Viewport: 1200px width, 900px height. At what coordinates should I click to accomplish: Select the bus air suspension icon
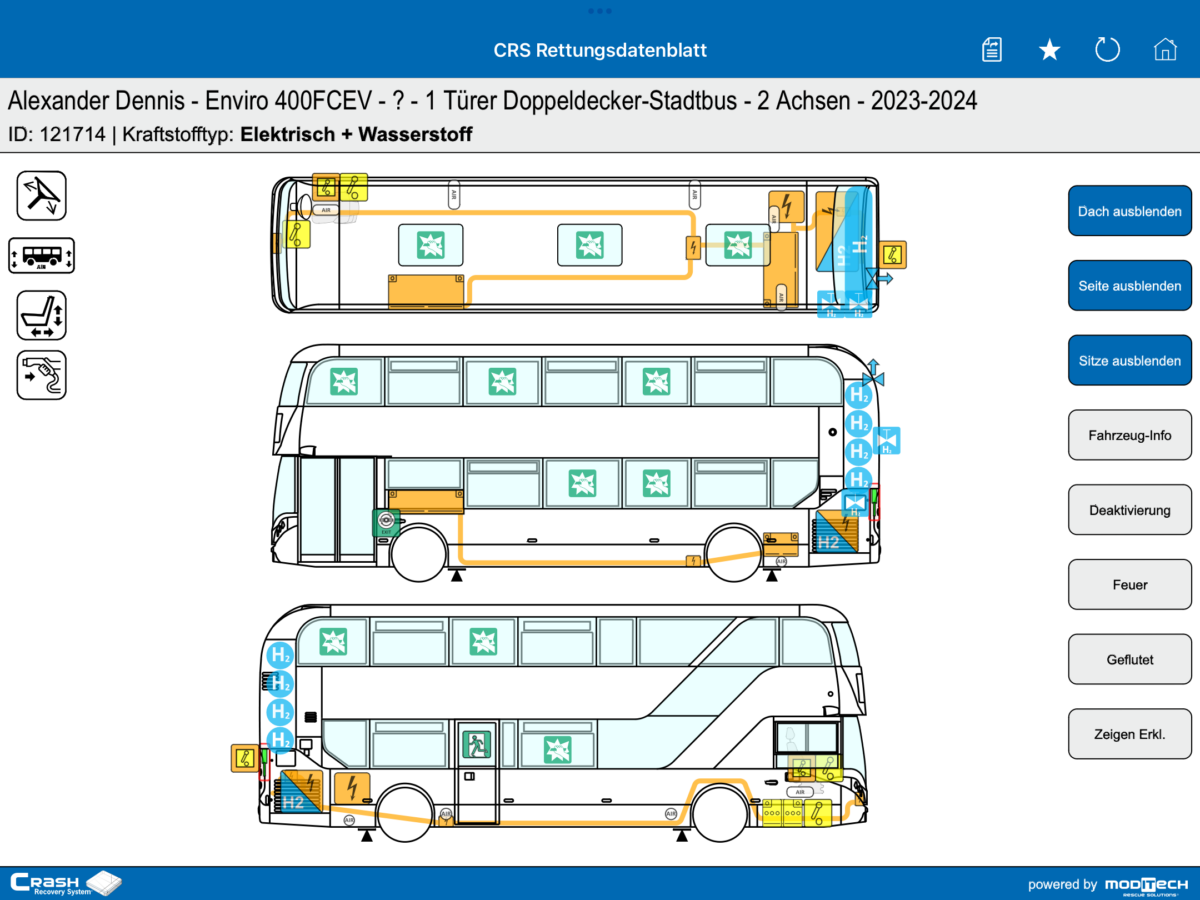(42, 255)
